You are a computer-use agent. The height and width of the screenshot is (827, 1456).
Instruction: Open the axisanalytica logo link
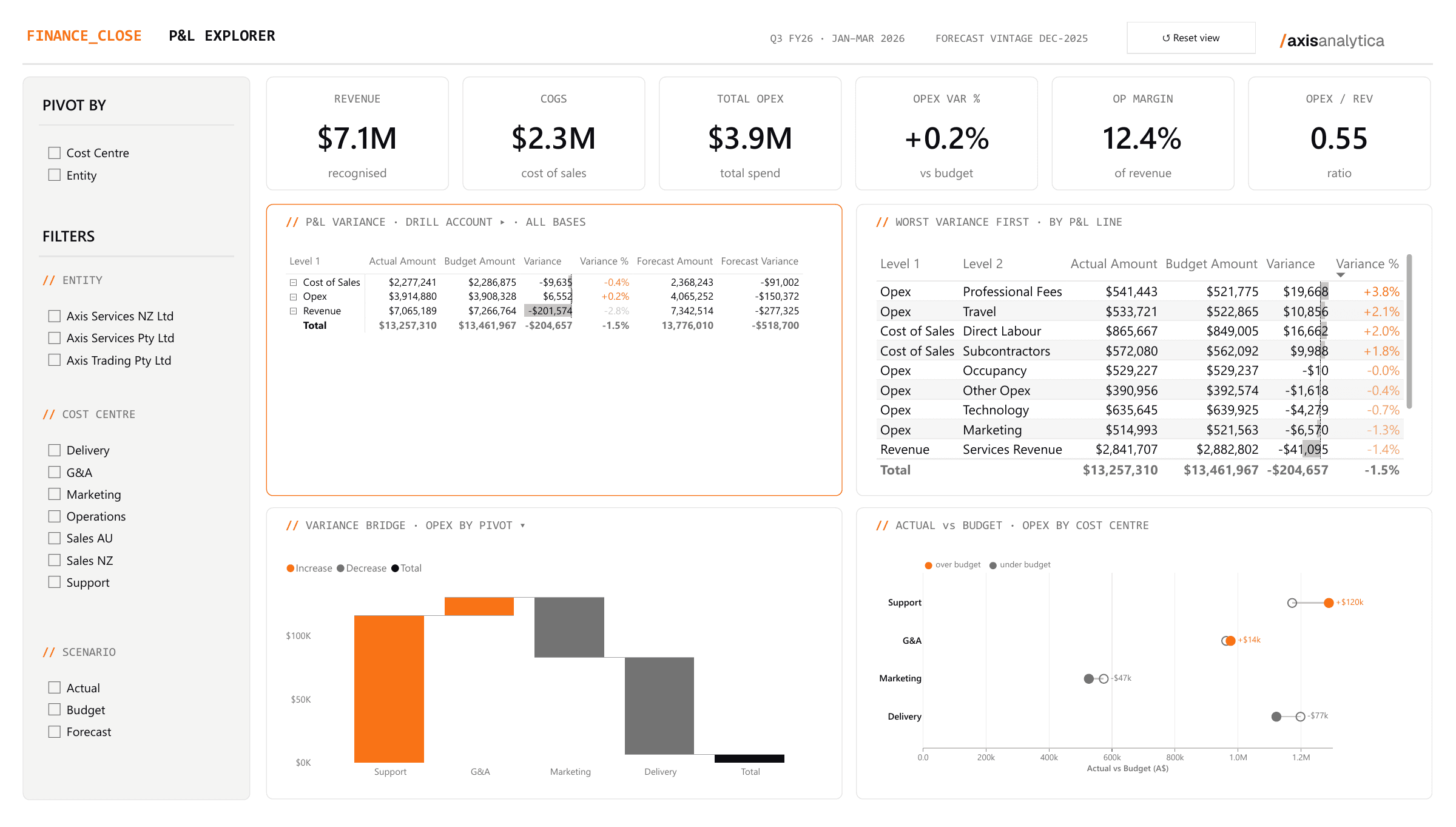click(x=1332, y=41)
